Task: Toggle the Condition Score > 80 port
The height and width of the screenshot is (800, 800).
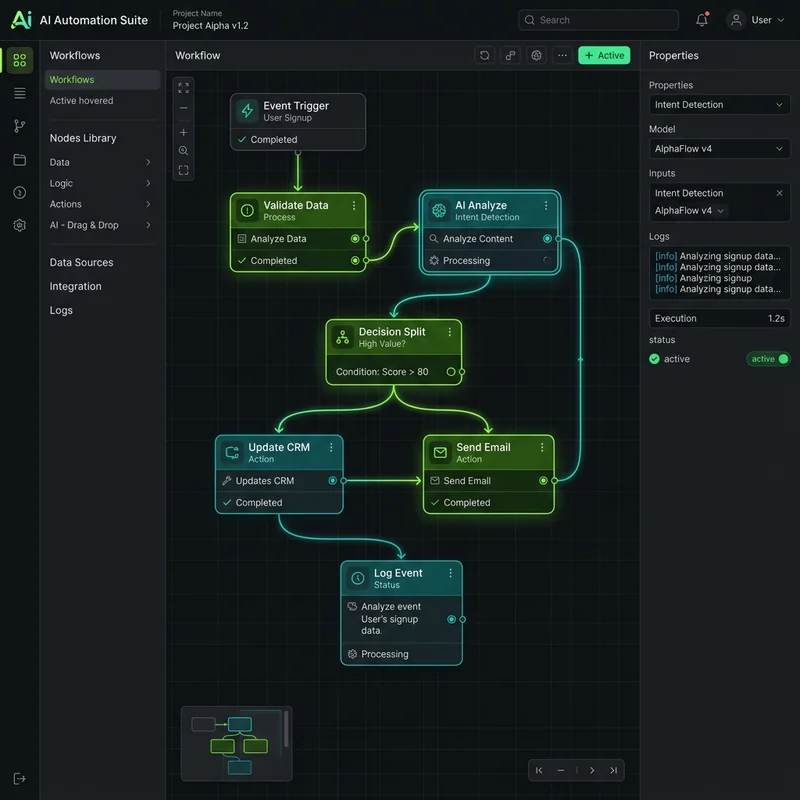Action: coord(451,371)
